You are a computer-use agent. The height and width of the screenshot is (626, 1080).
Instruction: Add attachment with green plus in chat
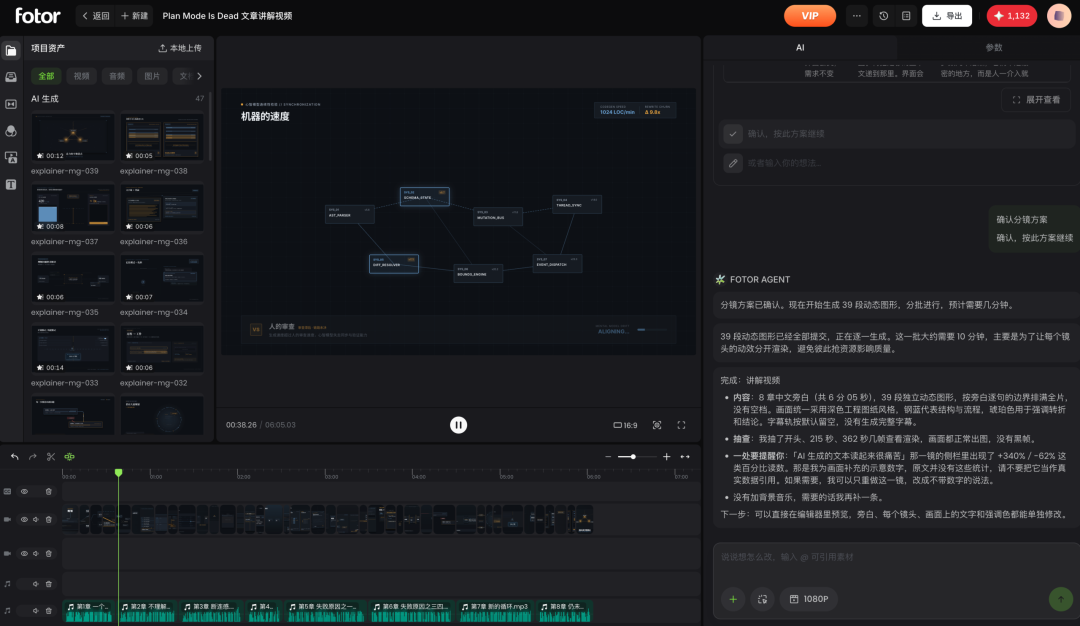pos(733,599)
